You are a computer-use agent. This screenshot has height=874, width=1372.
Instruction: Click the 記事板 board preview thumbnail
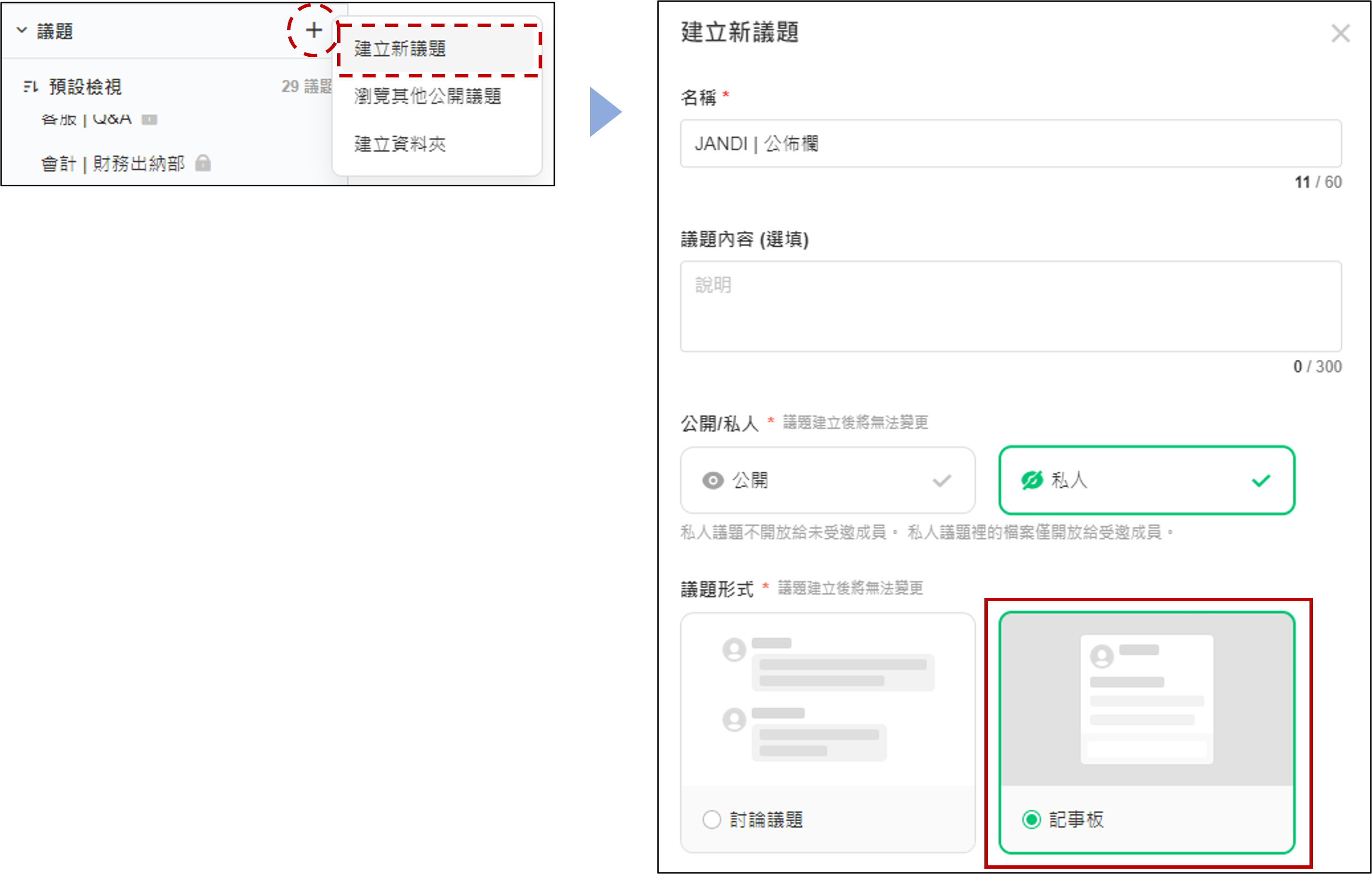point(1146,699)
